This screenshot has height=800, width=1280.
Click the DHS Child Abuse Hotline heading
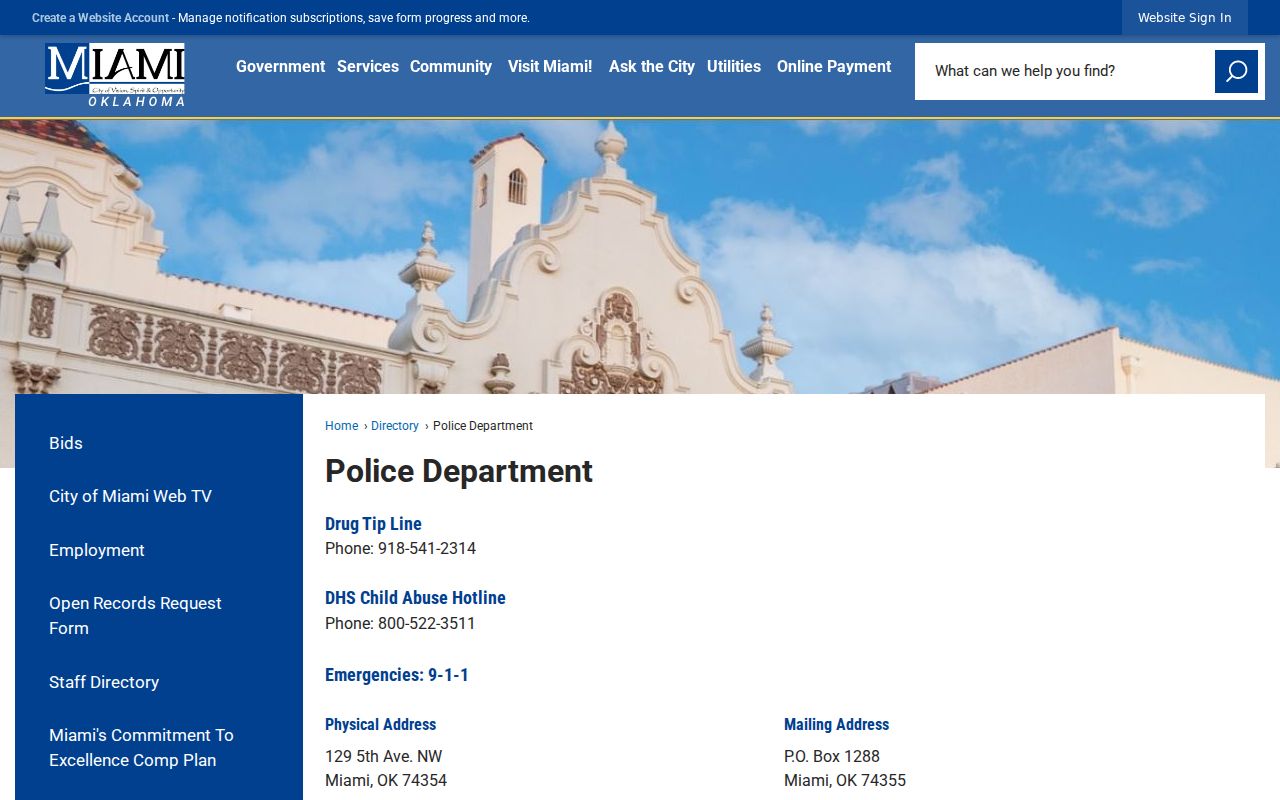click(415, 598)
